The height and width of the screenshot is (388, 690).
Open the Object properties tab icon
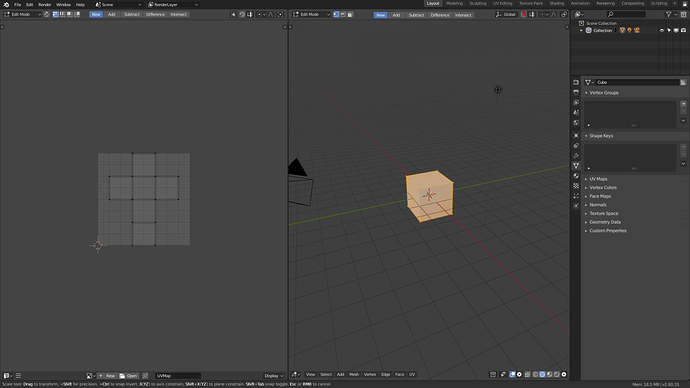click(x=576, y=135)
